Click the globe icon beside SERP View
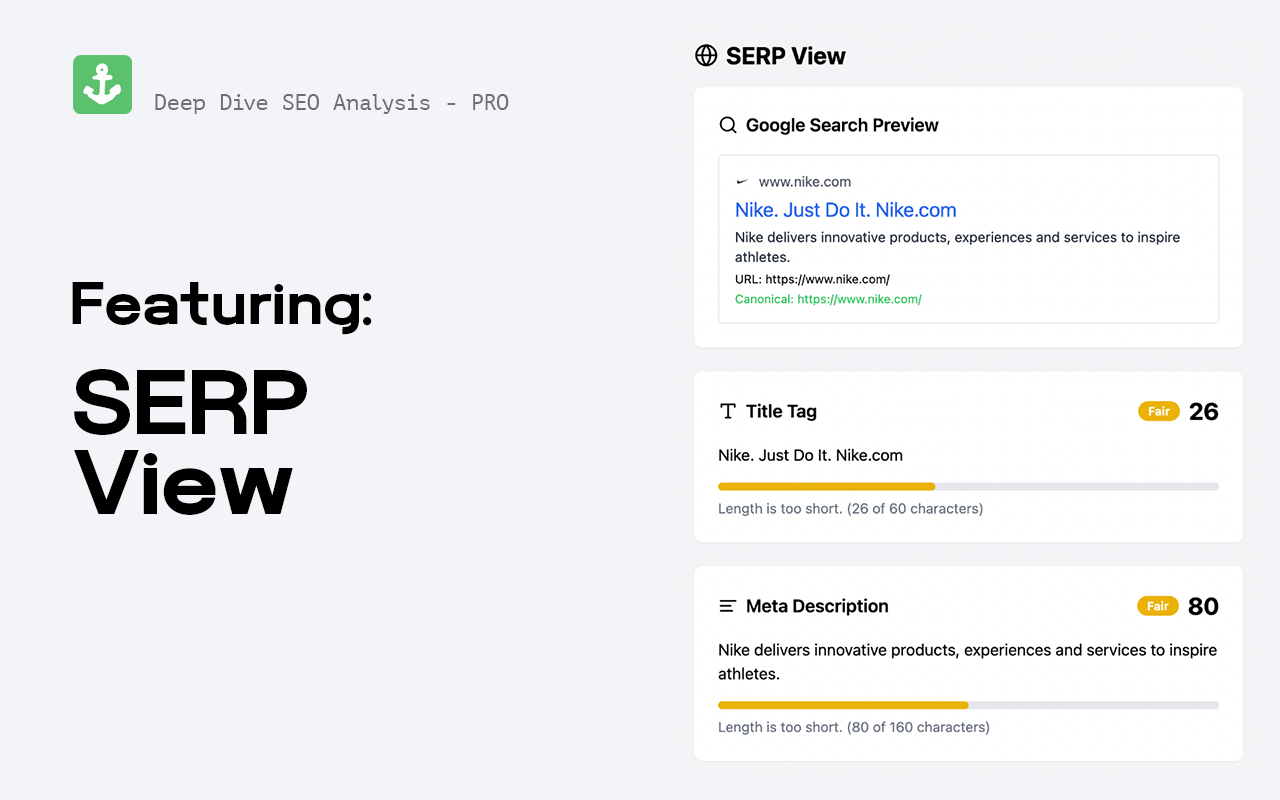This screenshot has width=1280, height=800. pos(707,55)
